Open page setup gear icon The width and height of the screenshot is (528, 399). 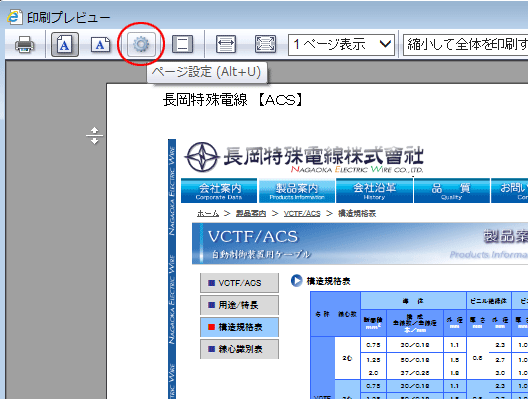(x=141, y=44)
